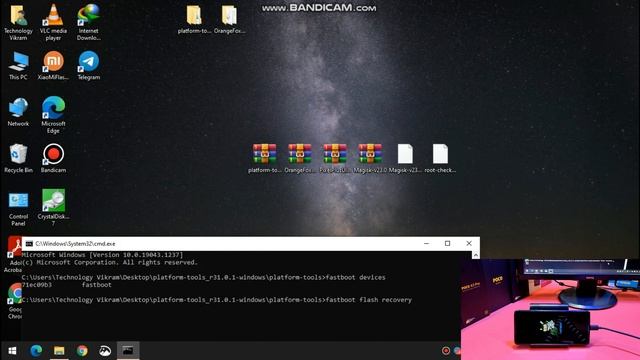This screenshot has width=640, height=360.
Task: Click the Bandicam recording tray icon
Action: pyautogui.click(x=446, y=351)
